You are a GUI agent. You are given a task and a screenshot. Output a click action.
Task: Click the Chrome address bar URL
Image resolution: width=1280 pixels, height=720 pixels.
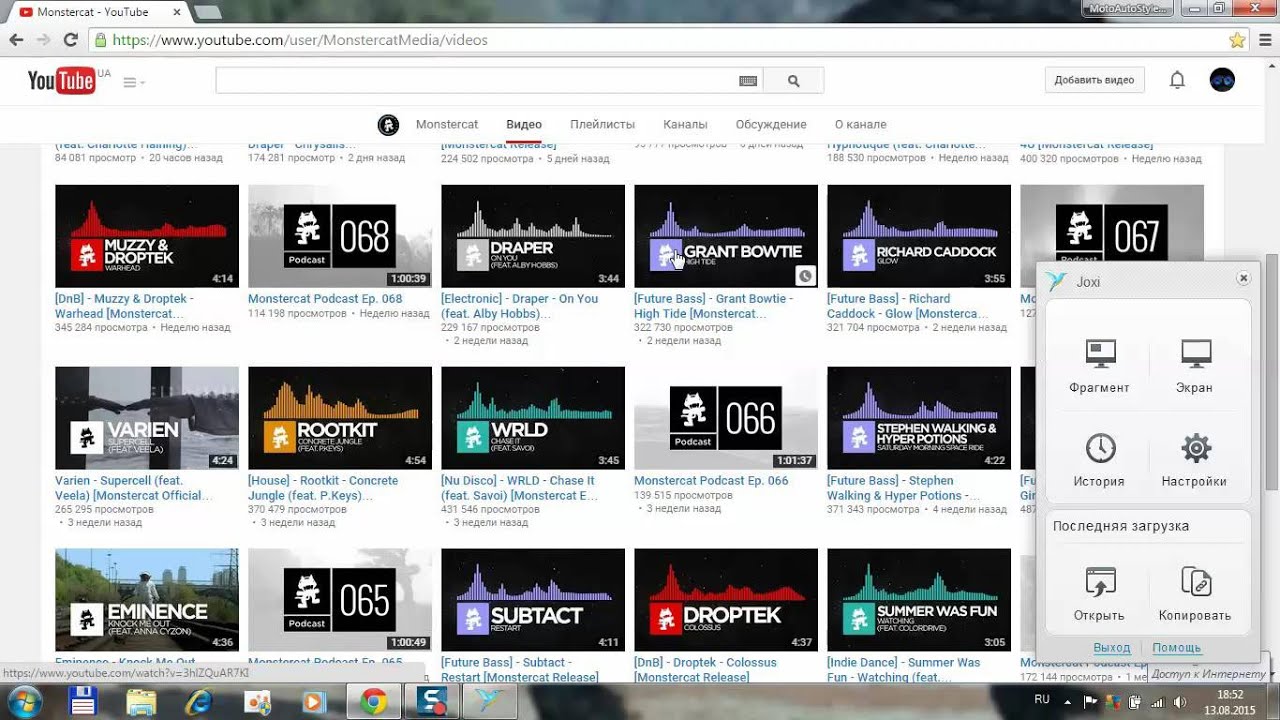[300, 40]
